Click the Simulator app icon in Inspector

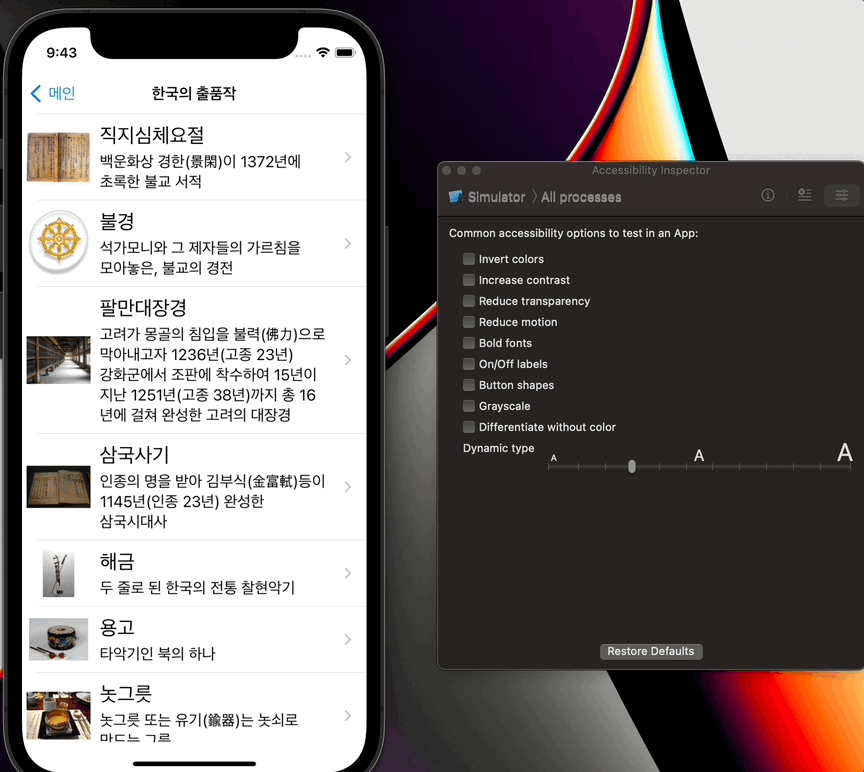point(456,197)
